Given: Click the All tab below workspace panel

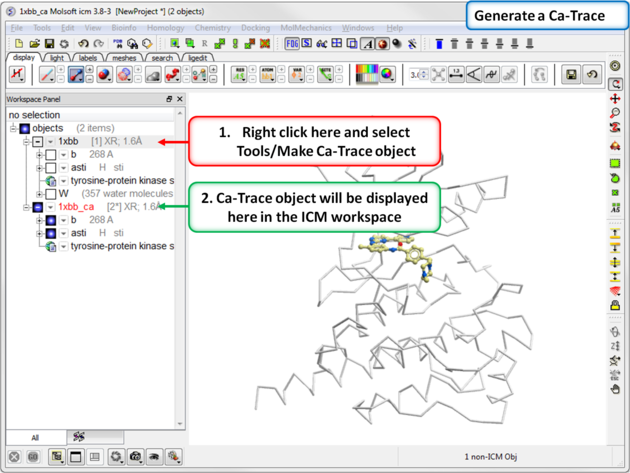Looking at the screenshot, I should (35, 438).
